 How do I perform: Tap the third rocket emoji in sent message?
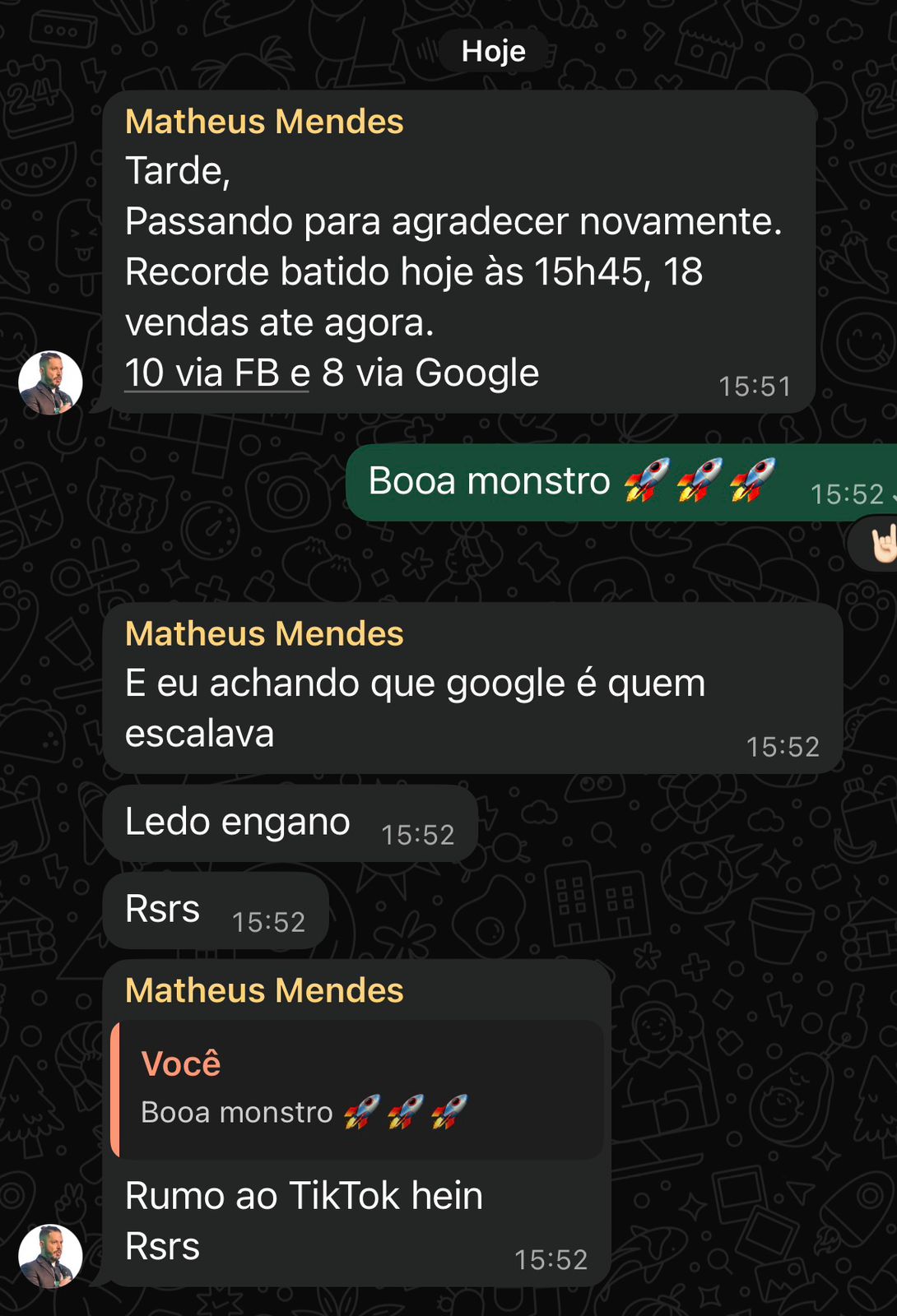point(752,480)
